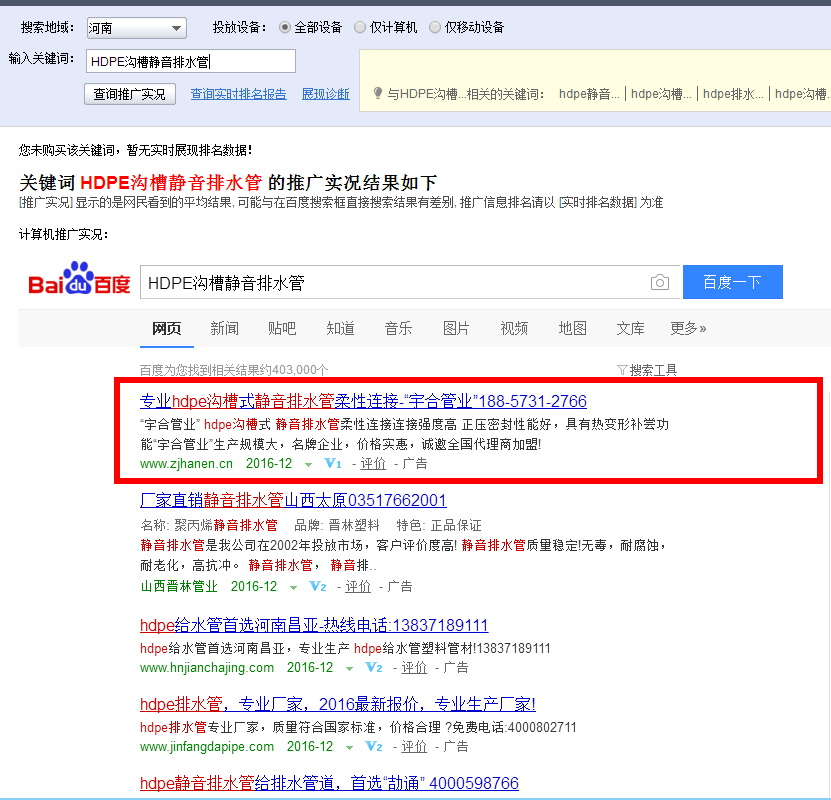Focus the 输入关键词 keyword input field
831x800 pixels.
tap(191, 61)
